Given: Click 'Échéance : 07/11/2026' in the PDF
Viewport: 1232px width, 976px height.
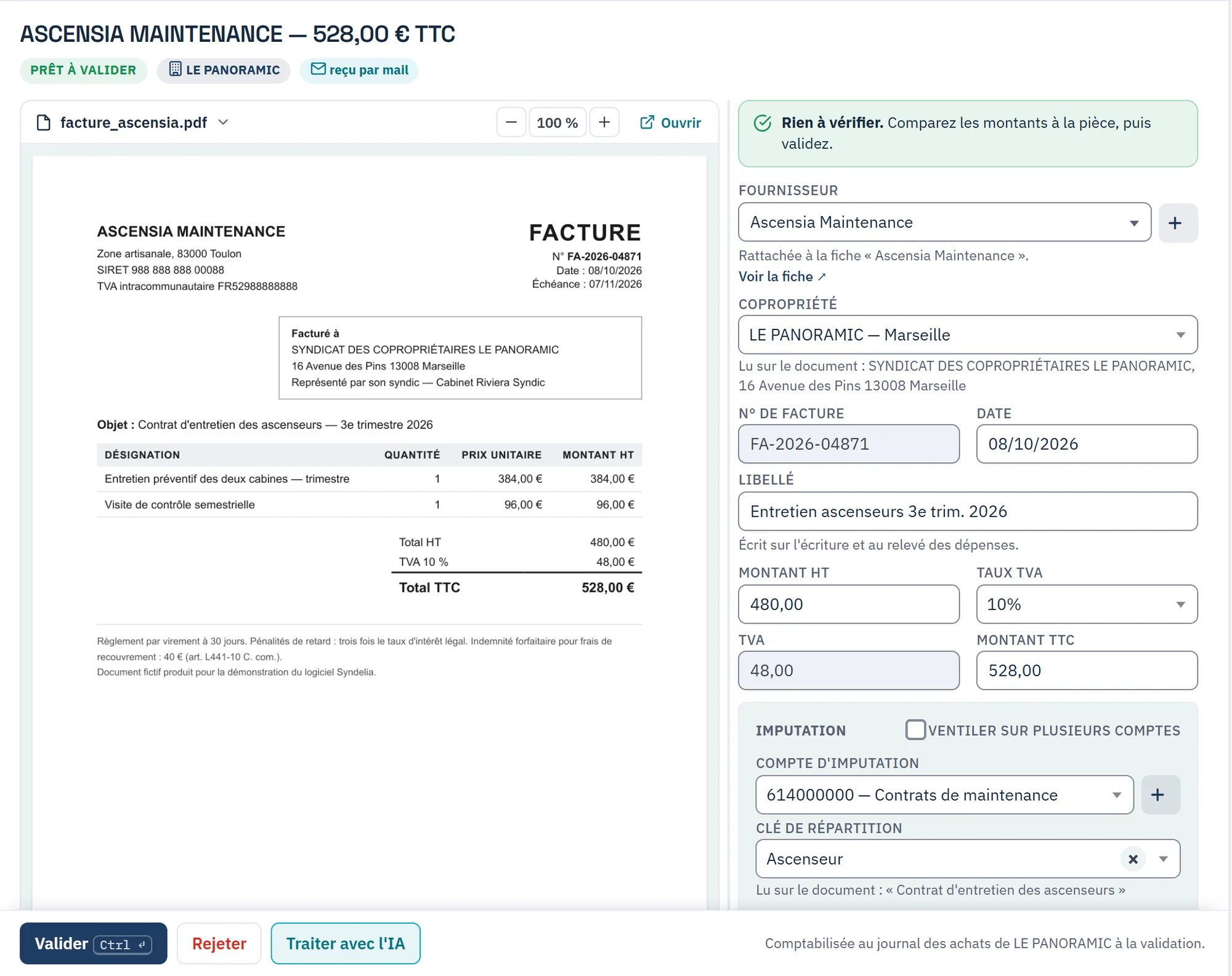Looking at the screenshot, I should (x=587, y=284).
